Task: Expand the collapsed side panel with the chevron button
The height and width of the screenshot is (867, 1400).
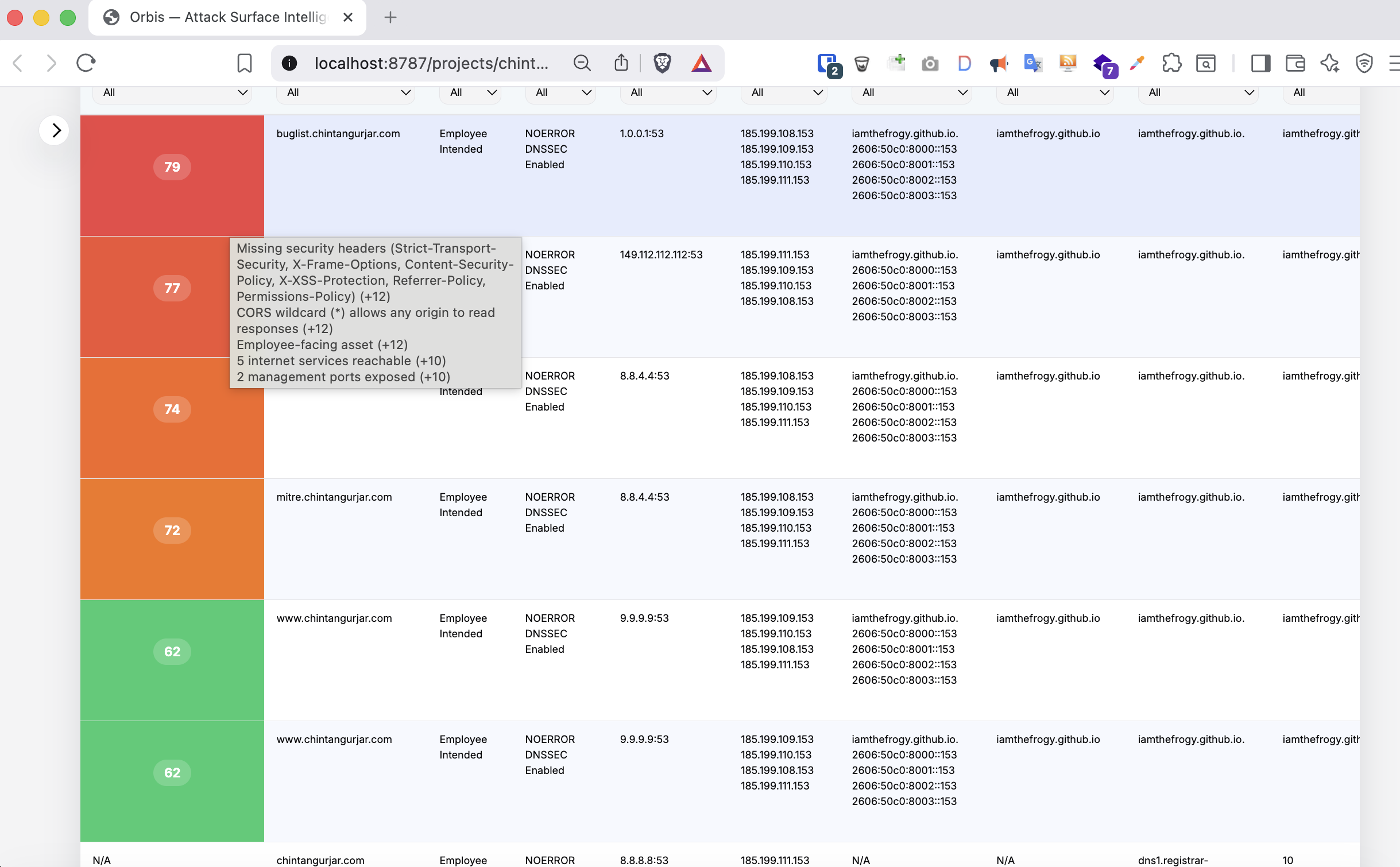Action: pyautogui.click(x=55, y=130)
